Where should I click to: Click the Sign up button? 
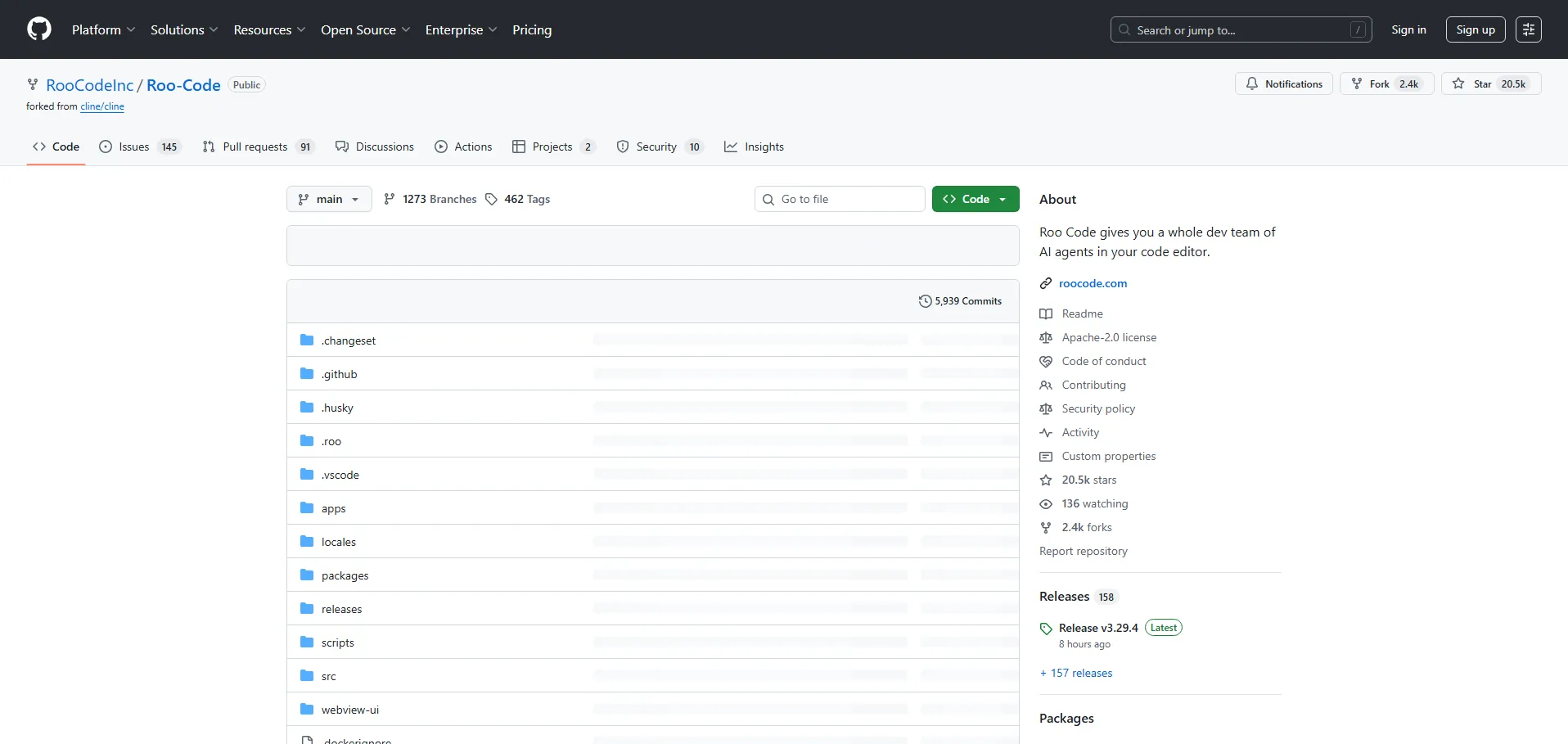1476,29
